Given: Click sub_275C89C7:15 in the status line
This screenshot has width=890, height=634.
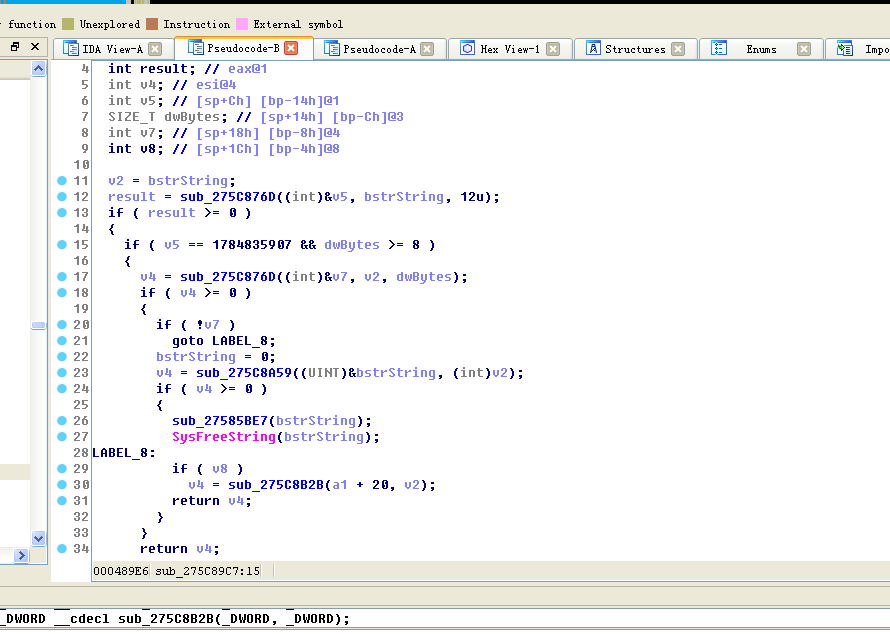Looking at the screenshot, I should (x=208, y=571).
